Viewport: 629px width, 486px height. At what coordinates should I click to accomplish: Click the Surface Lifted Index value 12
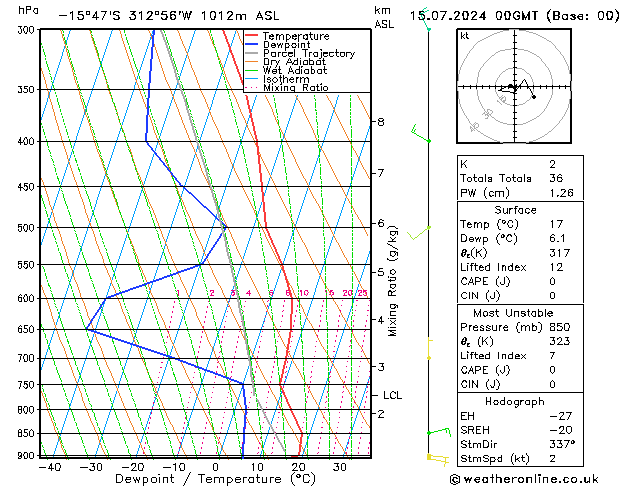[556, 267]
